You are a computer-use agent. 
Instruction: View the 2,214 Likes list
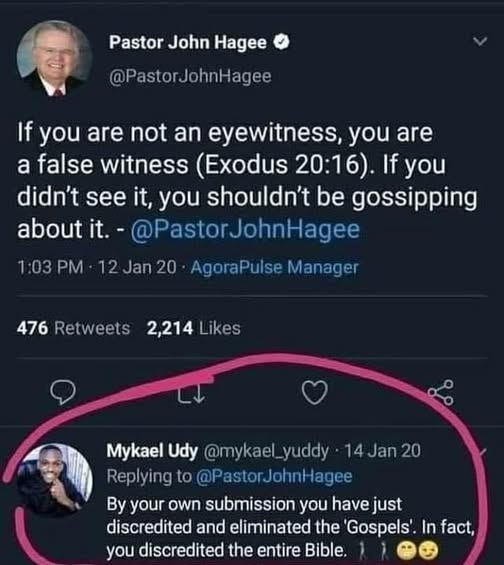193,328
